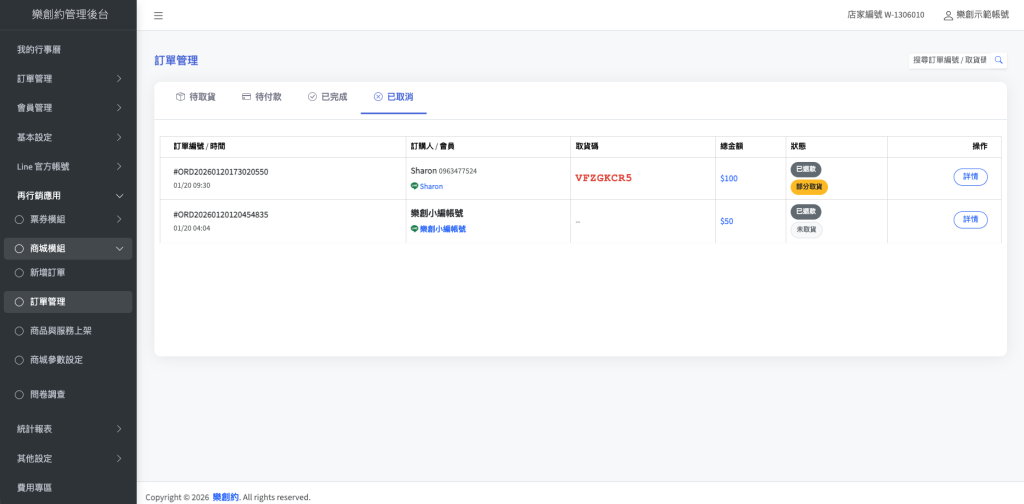This screenshot has height=504, width=1024.
Task: Switch to the 待取貨 tab
Action: point(195,97)
